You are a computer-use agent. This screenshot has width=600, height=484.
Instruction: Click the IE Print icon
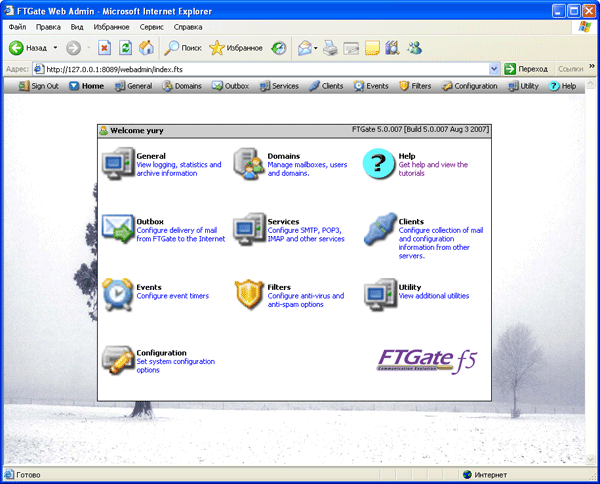pyautogui.click(x=330, y=48)
